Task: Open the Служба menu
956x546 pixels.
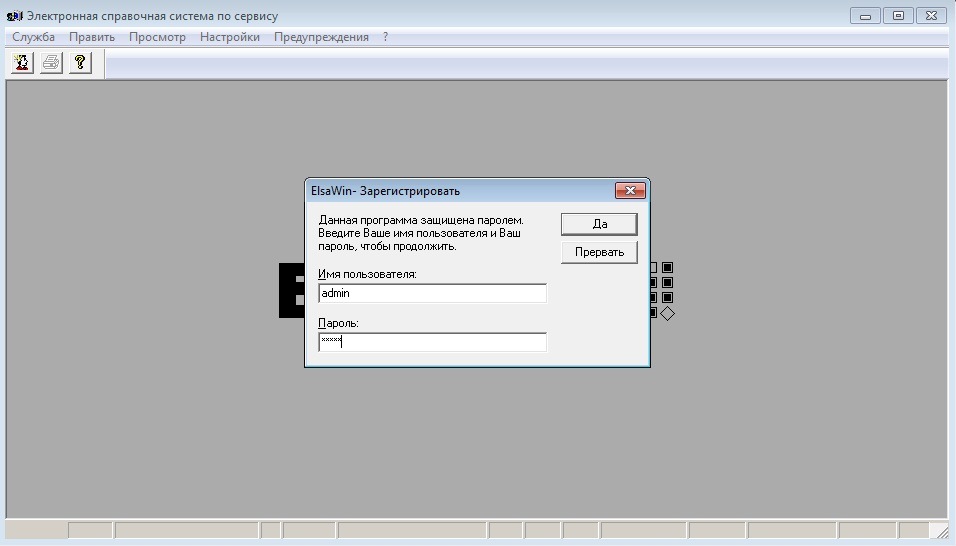Action: tap(34, 37)
